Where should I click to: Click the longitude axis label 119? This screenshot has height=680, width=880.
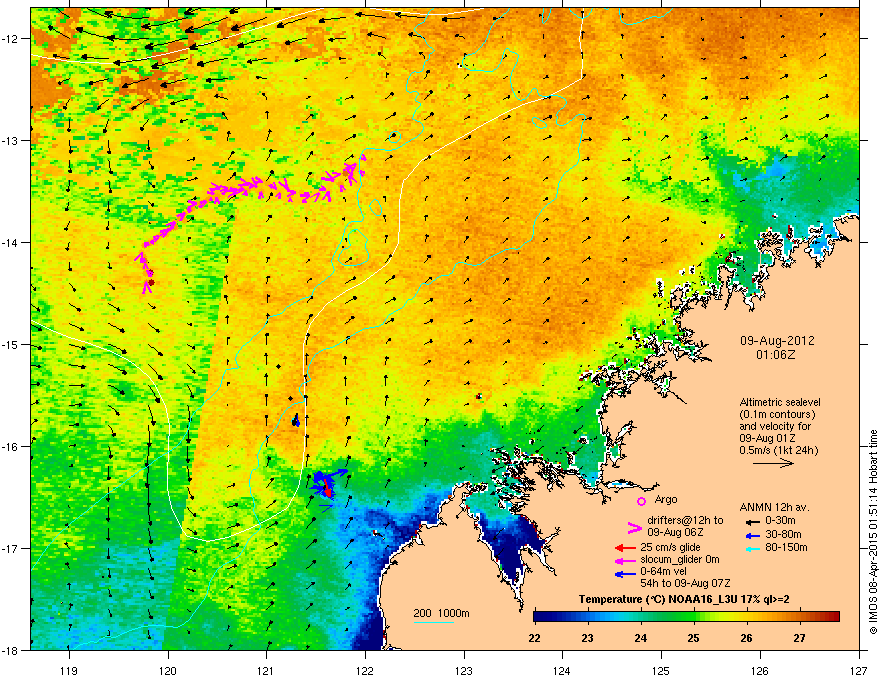(x=69, y=670)
